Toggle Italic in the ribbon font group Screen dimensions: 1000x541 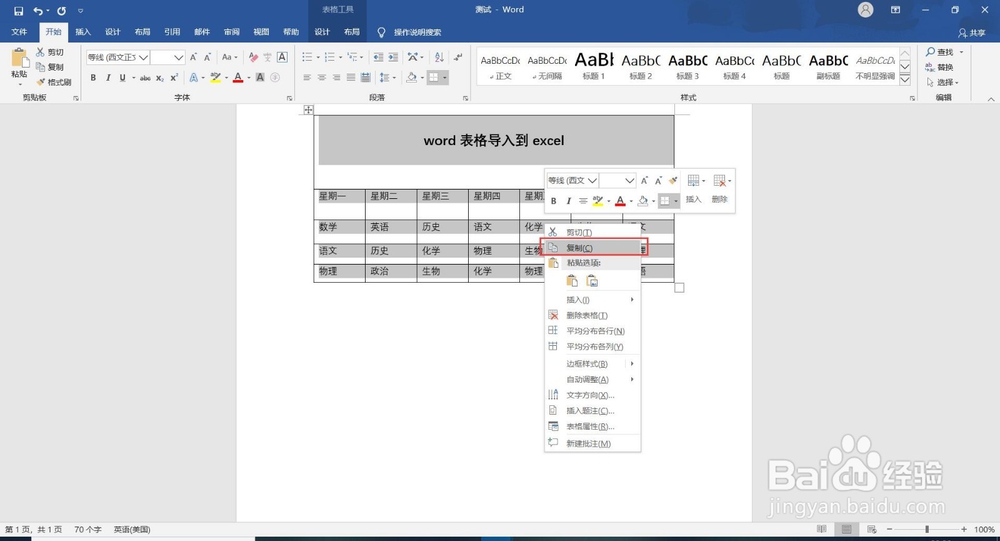pyautogui.click(x=108, y=78)
